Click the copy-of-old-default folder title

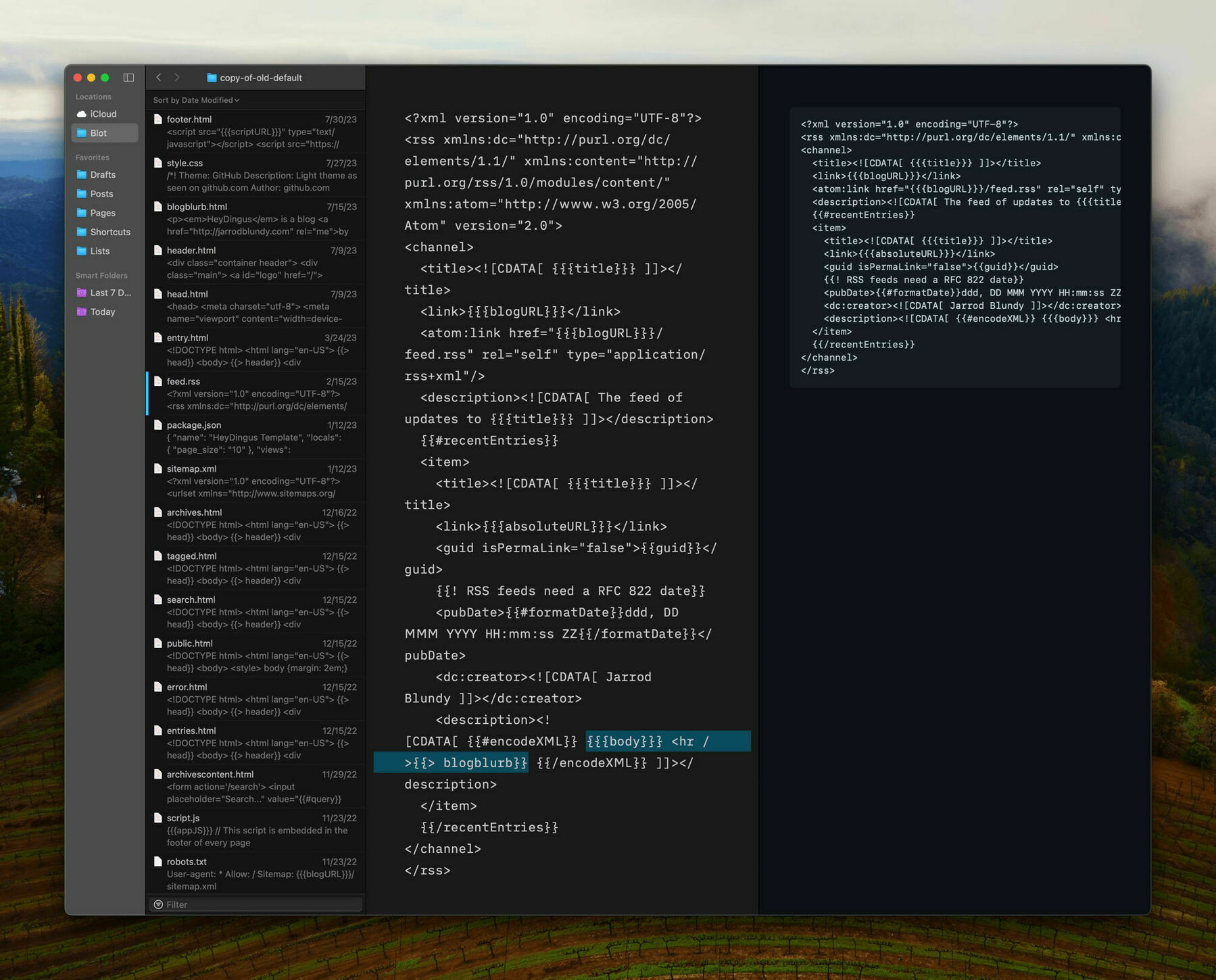tap(261, 78)
